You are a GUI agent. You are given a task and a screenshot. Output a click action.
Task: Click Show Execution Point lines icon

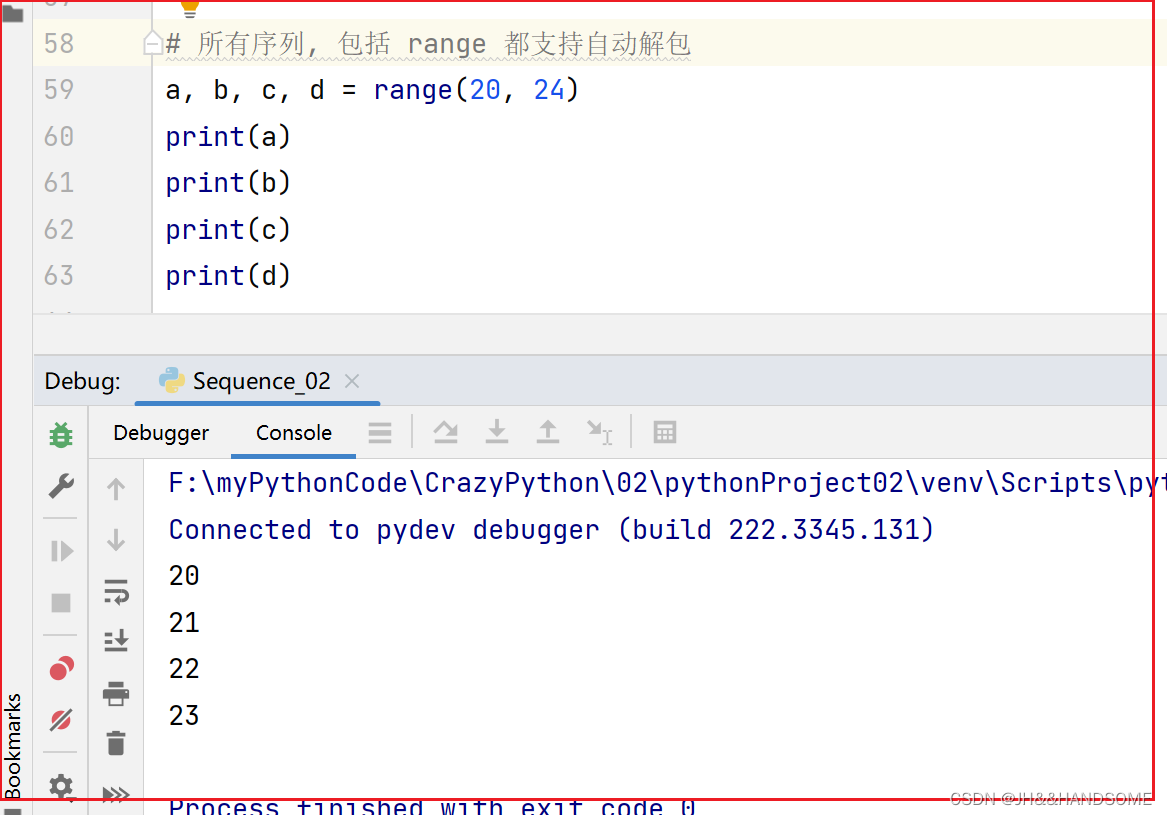tap(380, 432)
